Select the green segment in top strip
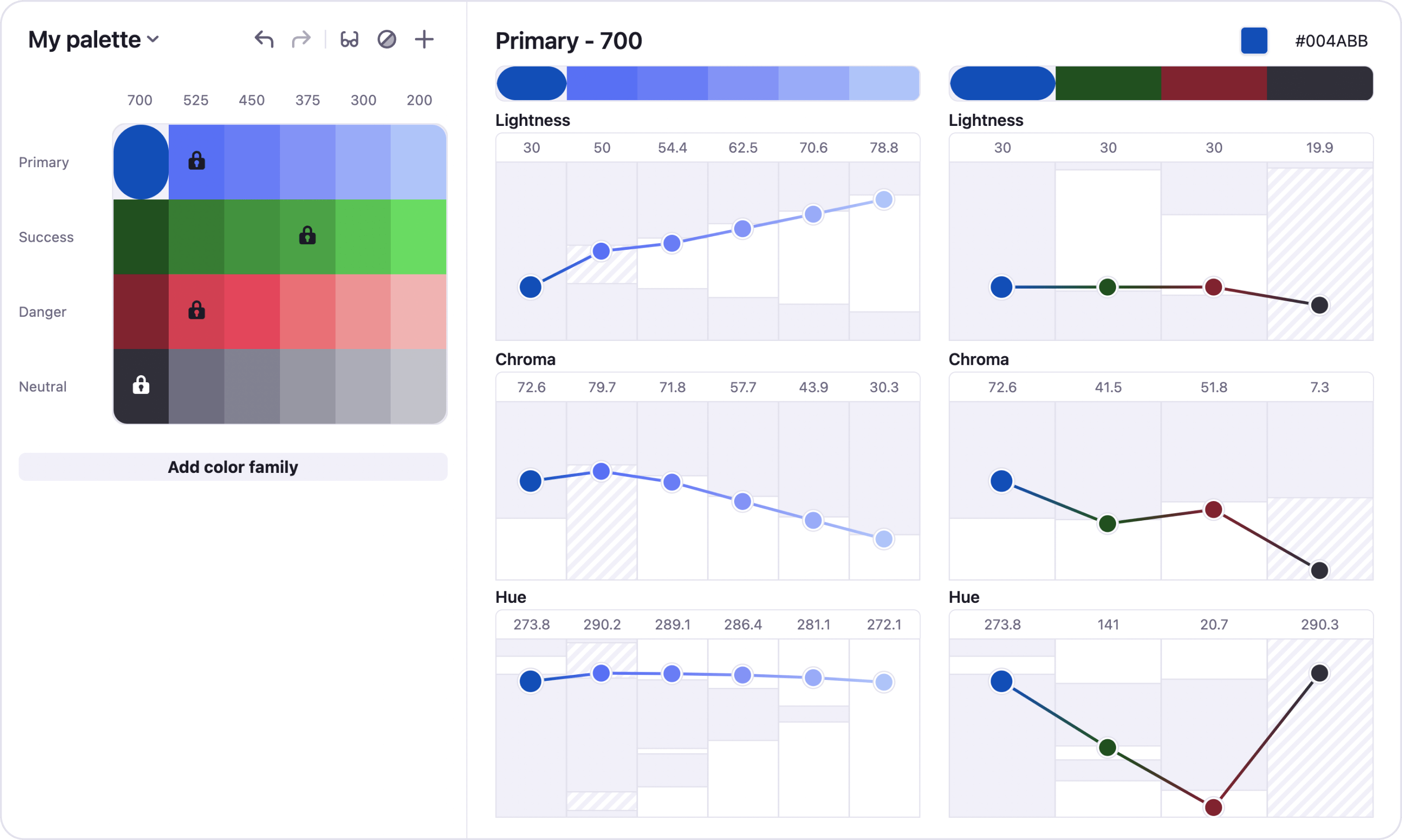The image size is (1402, 840). click(1108, 83)
